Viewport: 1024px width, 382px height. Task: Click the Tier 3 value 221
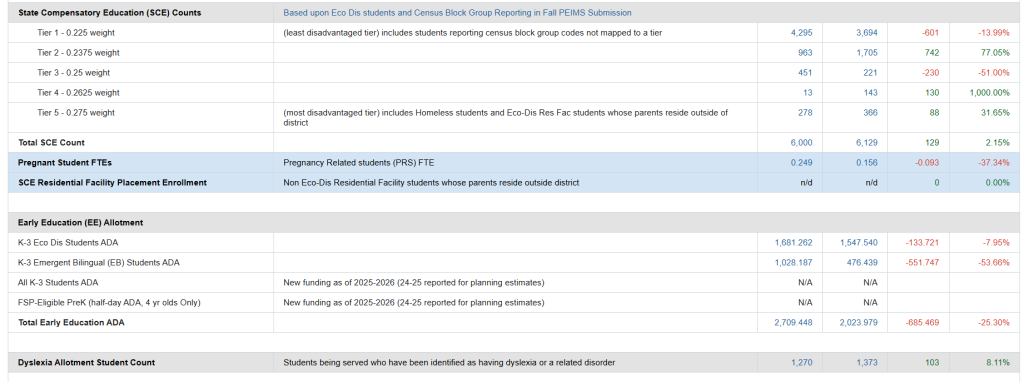(x=871, y=72)
